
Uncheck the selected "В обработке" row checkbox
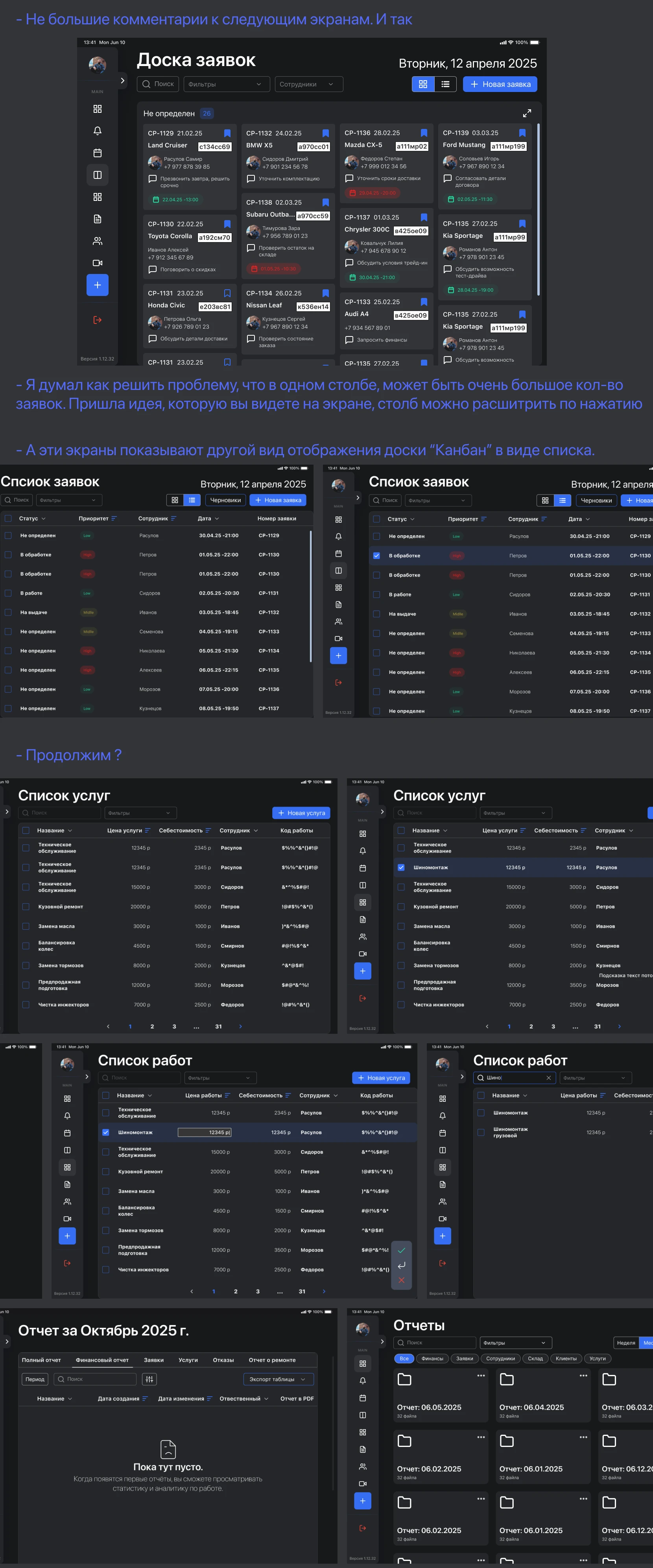[376, 556]
